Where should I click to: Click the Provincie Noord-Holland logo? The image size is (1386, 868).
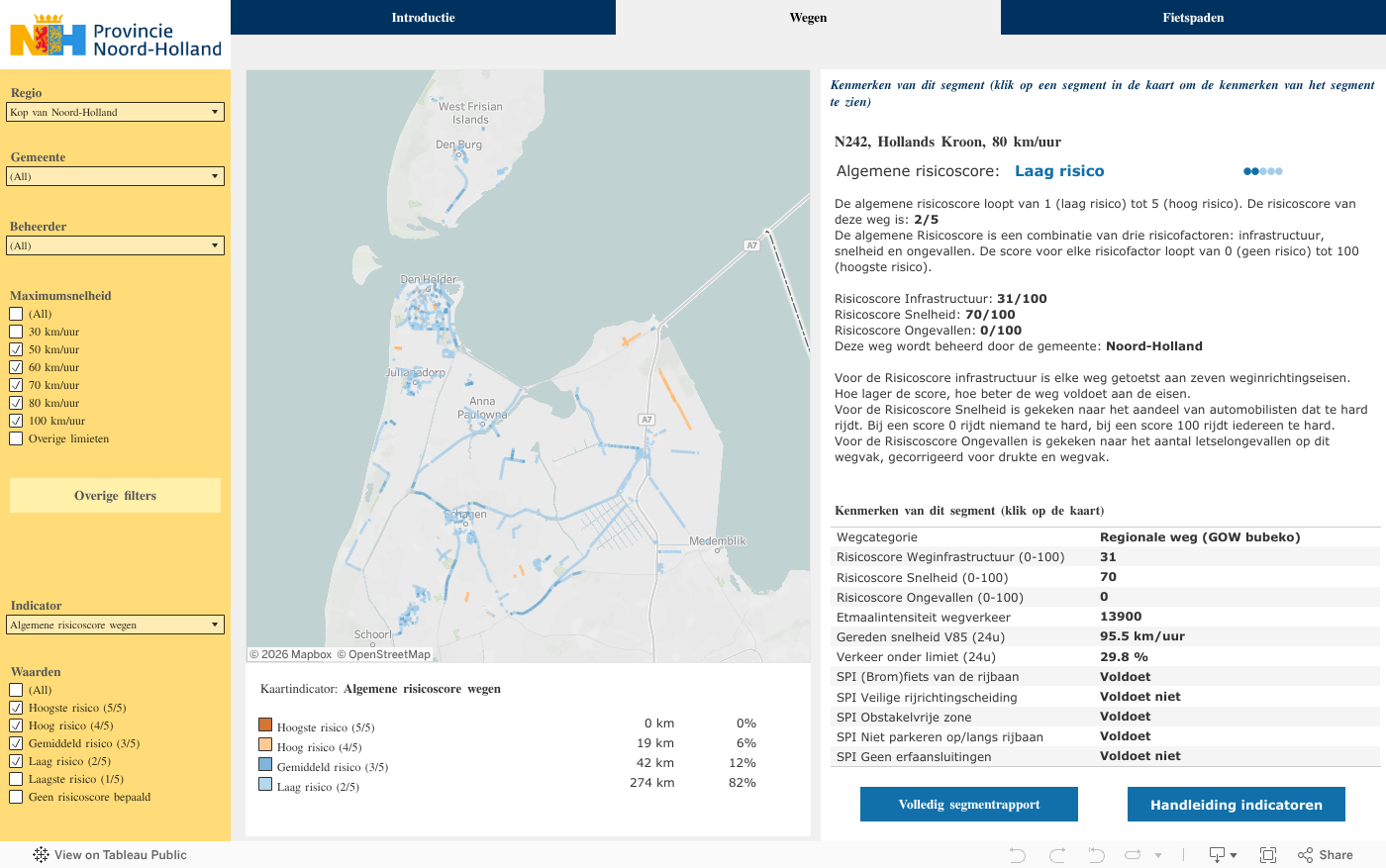pos(115,36)
